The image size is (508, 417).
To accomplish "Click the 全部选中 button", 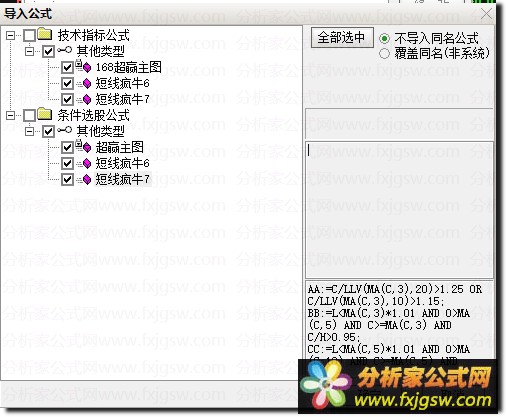I will 342,37.
